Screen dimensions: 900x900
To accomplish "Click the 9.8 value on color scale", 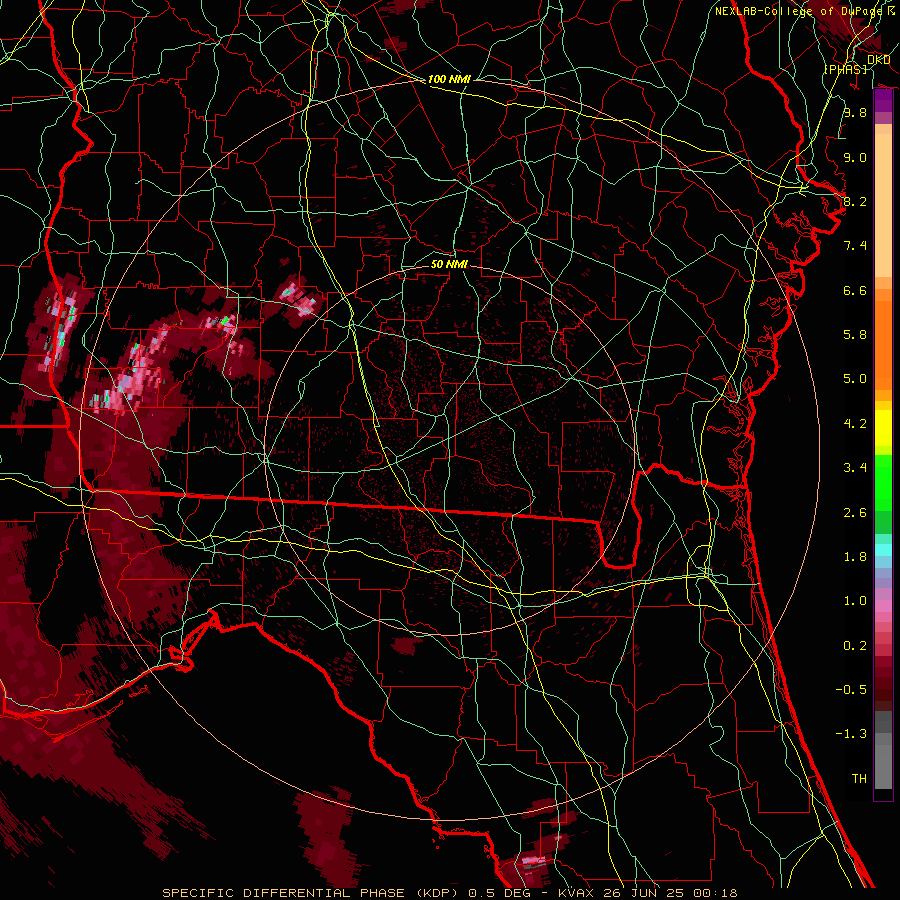I will pos(855,112).
